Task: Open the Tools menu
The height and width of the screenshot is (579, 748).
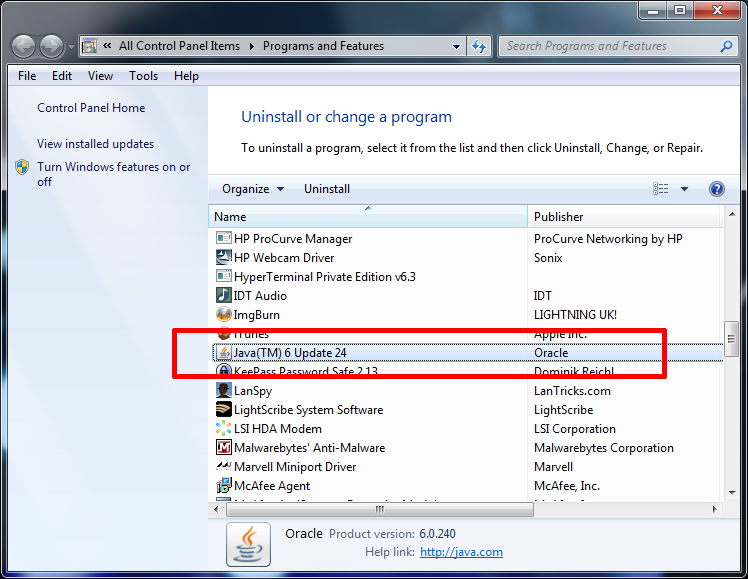Action: pyautogui.click(x=144, y=76)
